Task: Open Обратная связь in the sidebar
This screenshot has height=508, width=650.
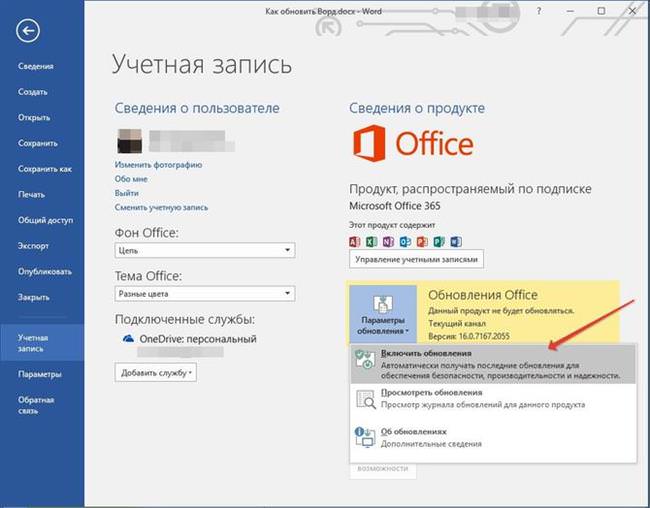Action: (36, 405)
